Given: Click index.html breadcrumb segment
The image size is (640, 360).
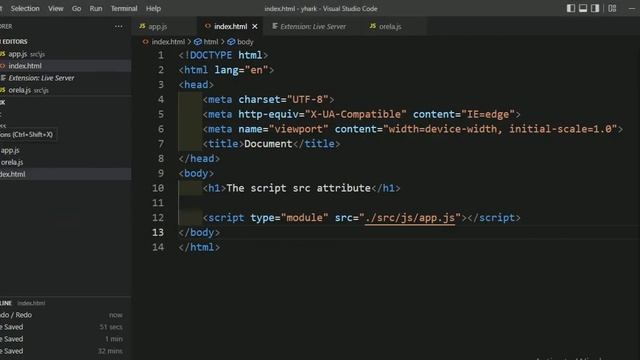Looking at the screenshot, I should [x=168, y=42].
